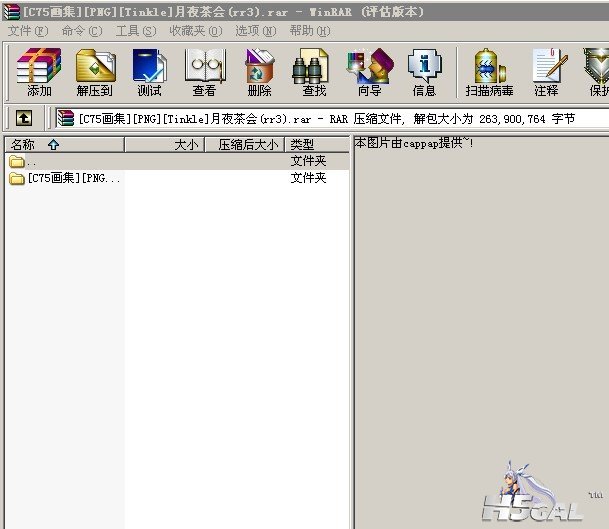Select the [C75画集][PNG... folder row name

74,178
